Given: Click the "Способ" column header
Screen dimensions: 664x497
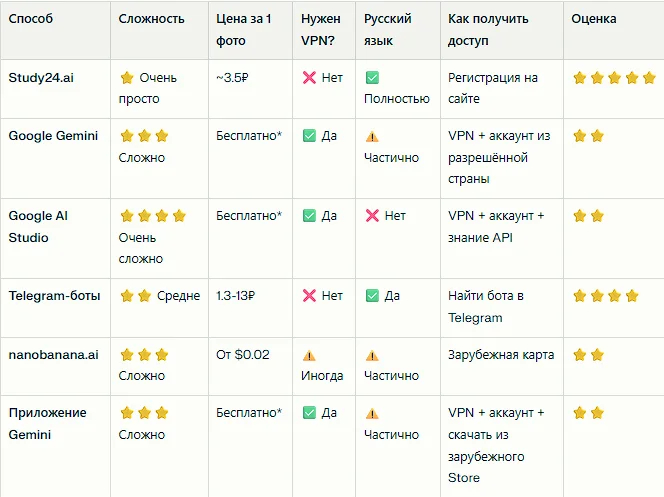Looking at the screenshot, I should tap(30, 19).
